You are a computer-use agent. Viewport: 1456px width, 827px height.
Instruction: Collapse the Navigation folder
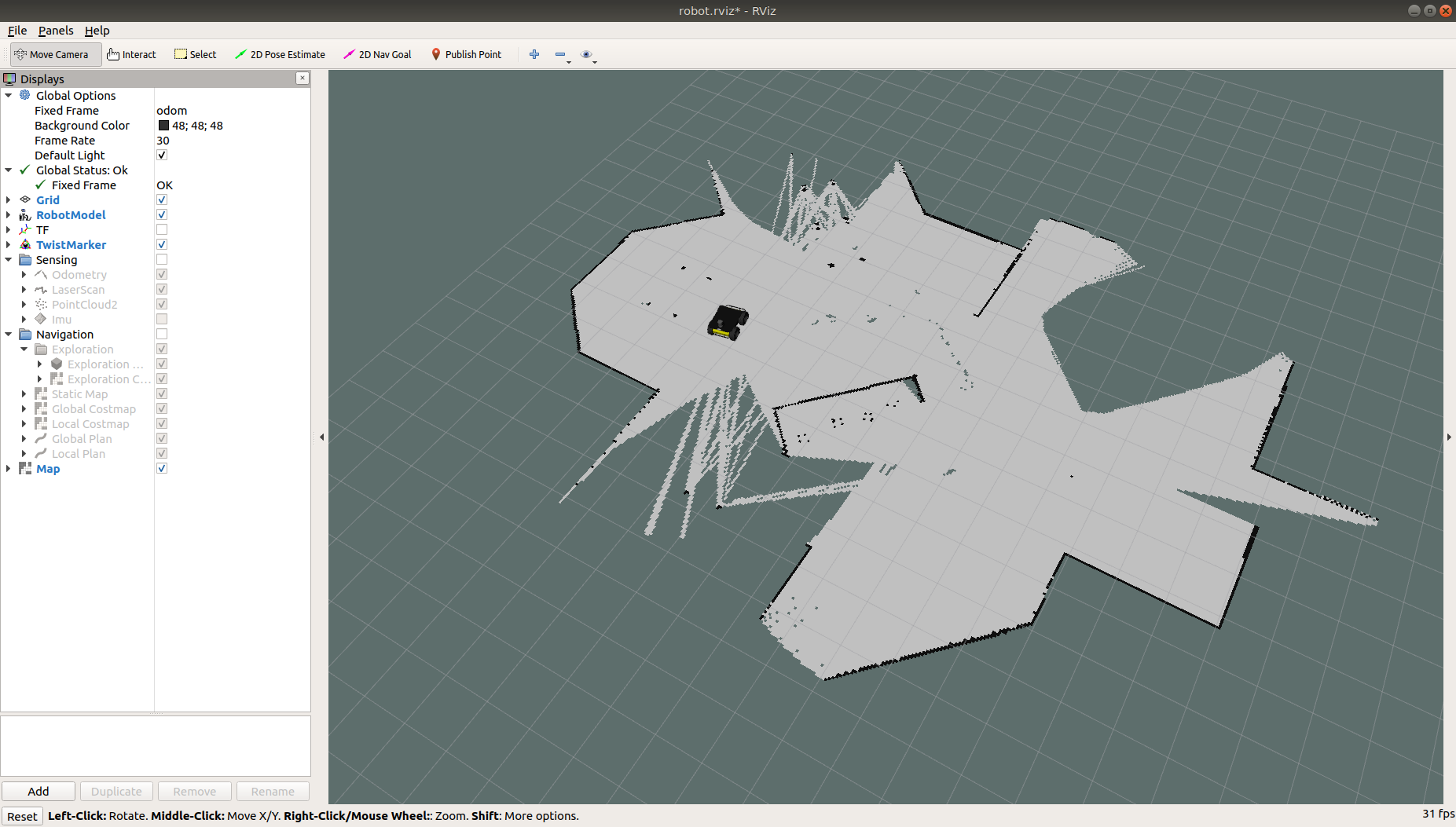[9, 335]
